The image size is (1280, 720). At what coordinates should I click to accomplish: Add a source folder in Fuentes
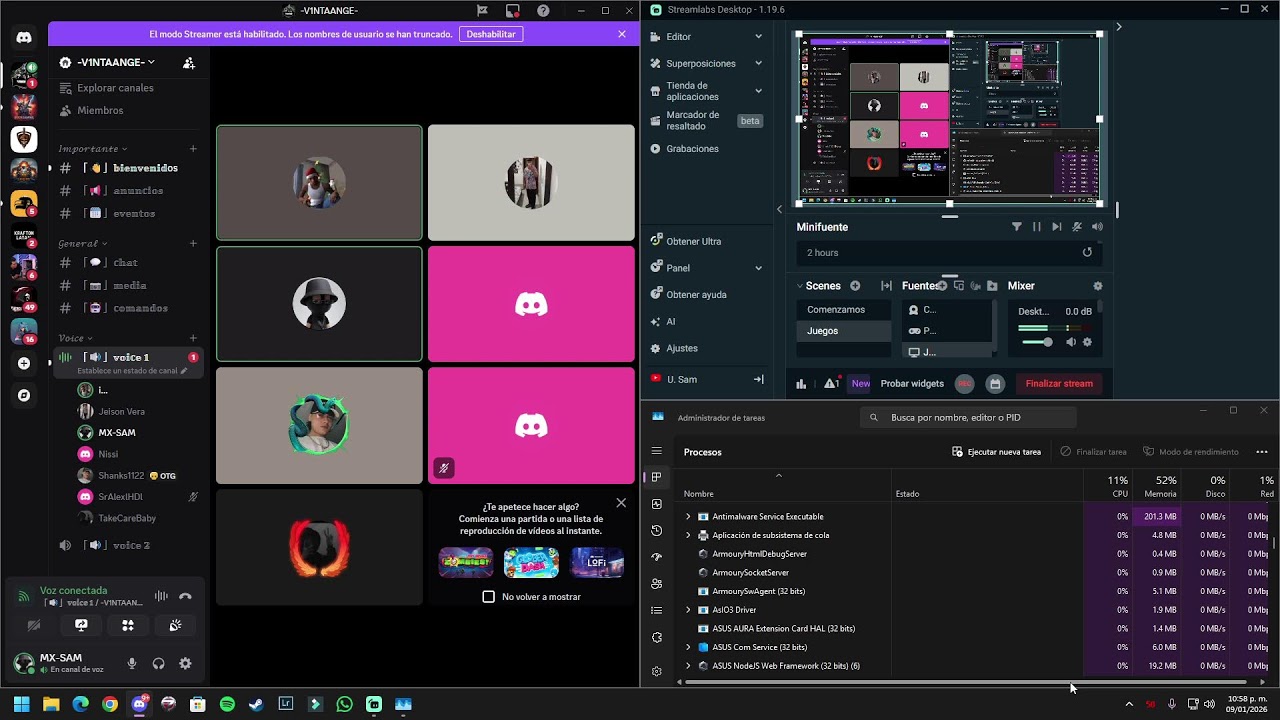click(x=992, y=286)
